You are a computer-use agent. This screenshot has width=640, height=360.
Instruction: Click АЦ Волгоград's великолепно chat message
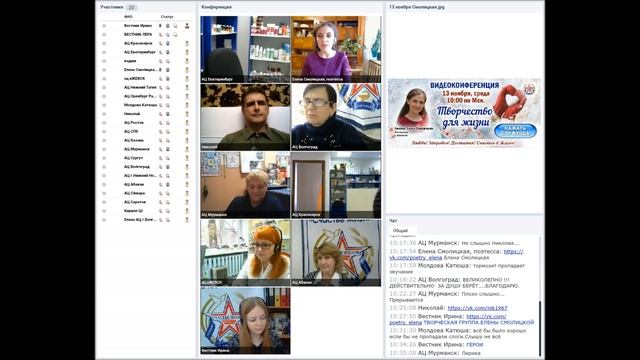click(x=454, y=283)
